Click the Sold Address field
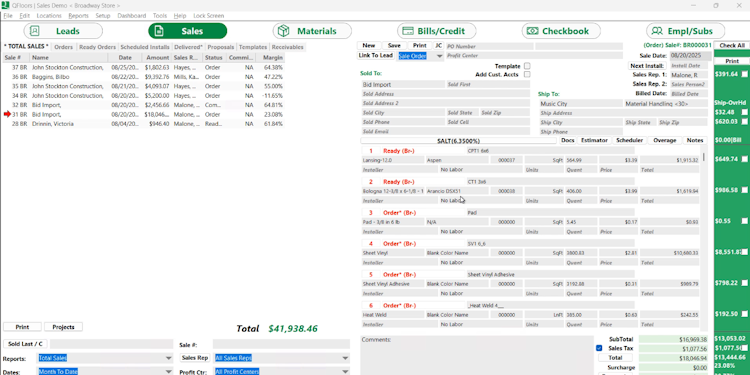Screen dimensions: 750x375 (x=445, y=94)
